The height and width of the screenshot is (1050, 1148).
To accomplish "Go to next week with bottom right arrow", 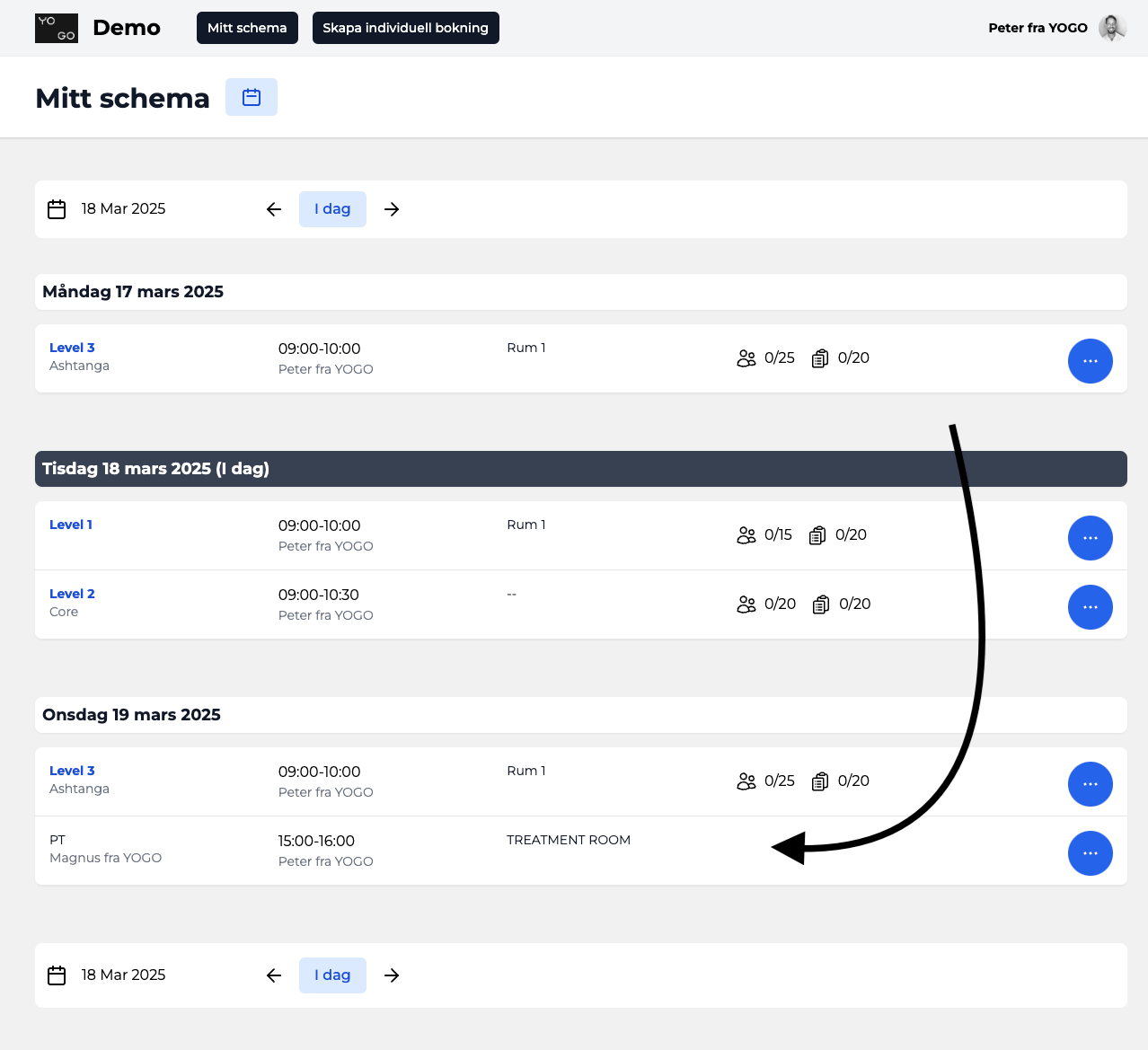I will click(392, 975).
